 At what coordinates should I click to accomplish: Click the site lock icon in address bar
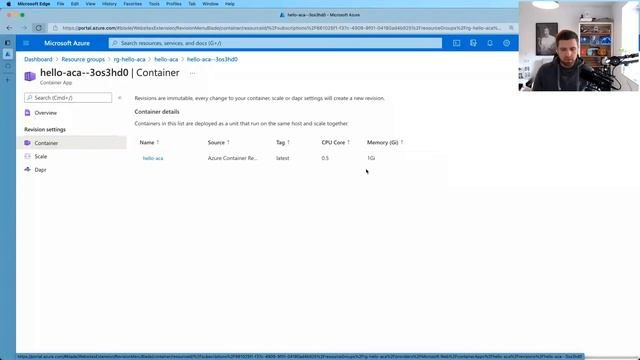pyautogui.click(x=56, y=28)
